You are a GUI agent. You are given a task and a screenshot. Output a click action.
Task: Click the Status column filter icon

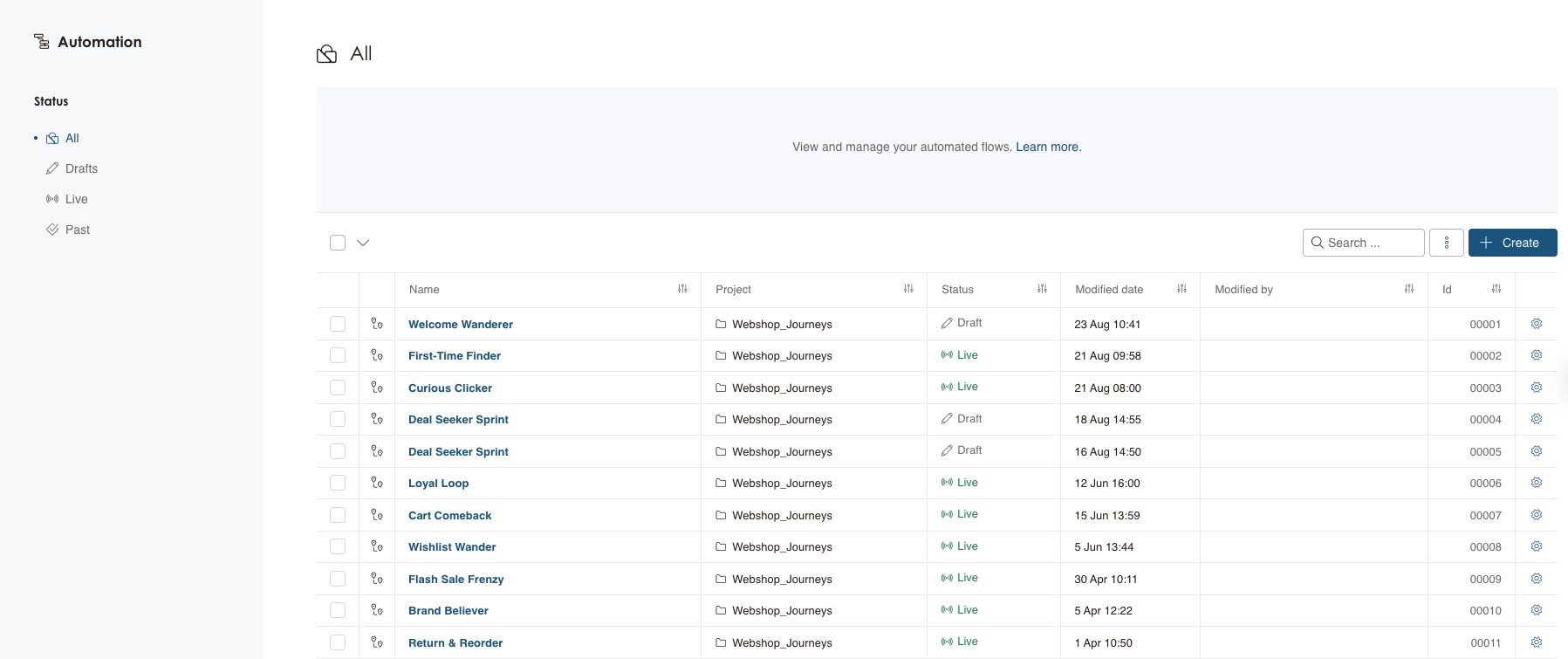tap(1042, 289)
